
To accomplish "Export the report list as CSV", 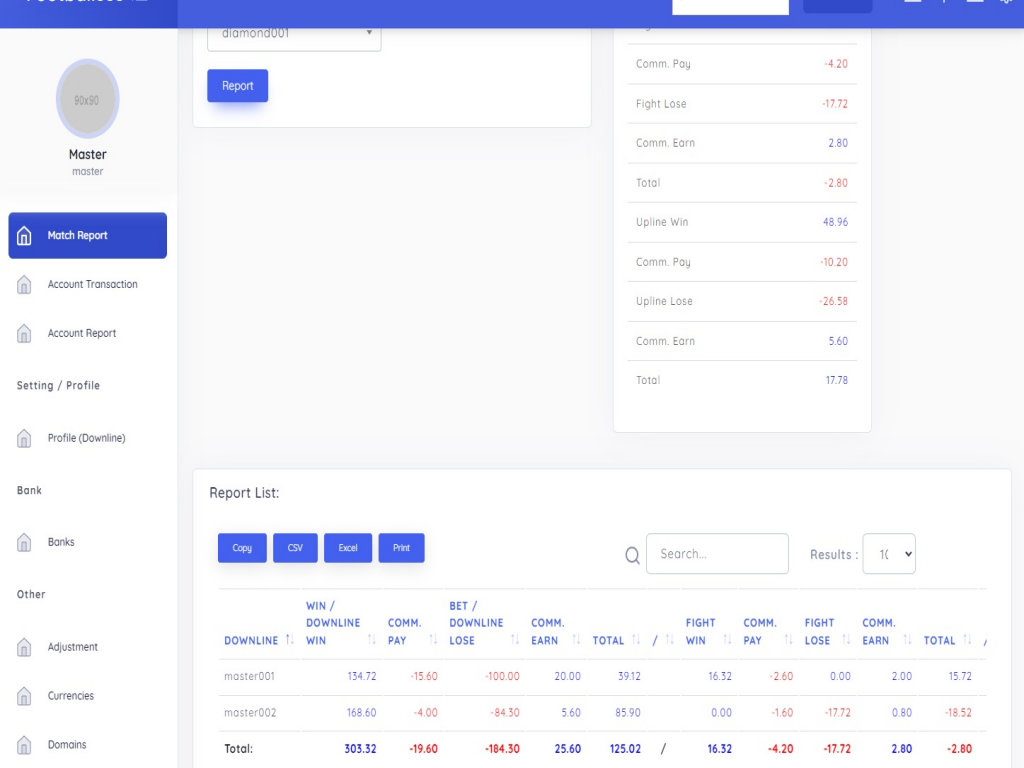I will tap(295, 548).
